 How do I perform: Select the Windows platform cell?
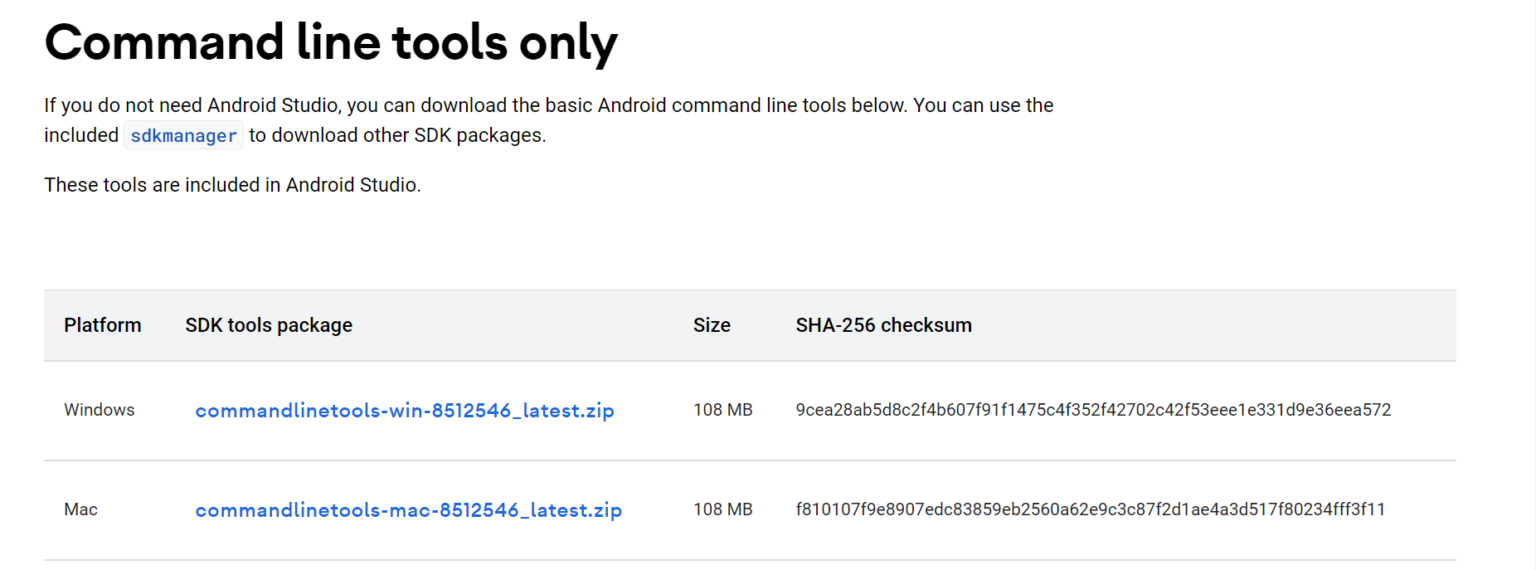tap(99, 410)
